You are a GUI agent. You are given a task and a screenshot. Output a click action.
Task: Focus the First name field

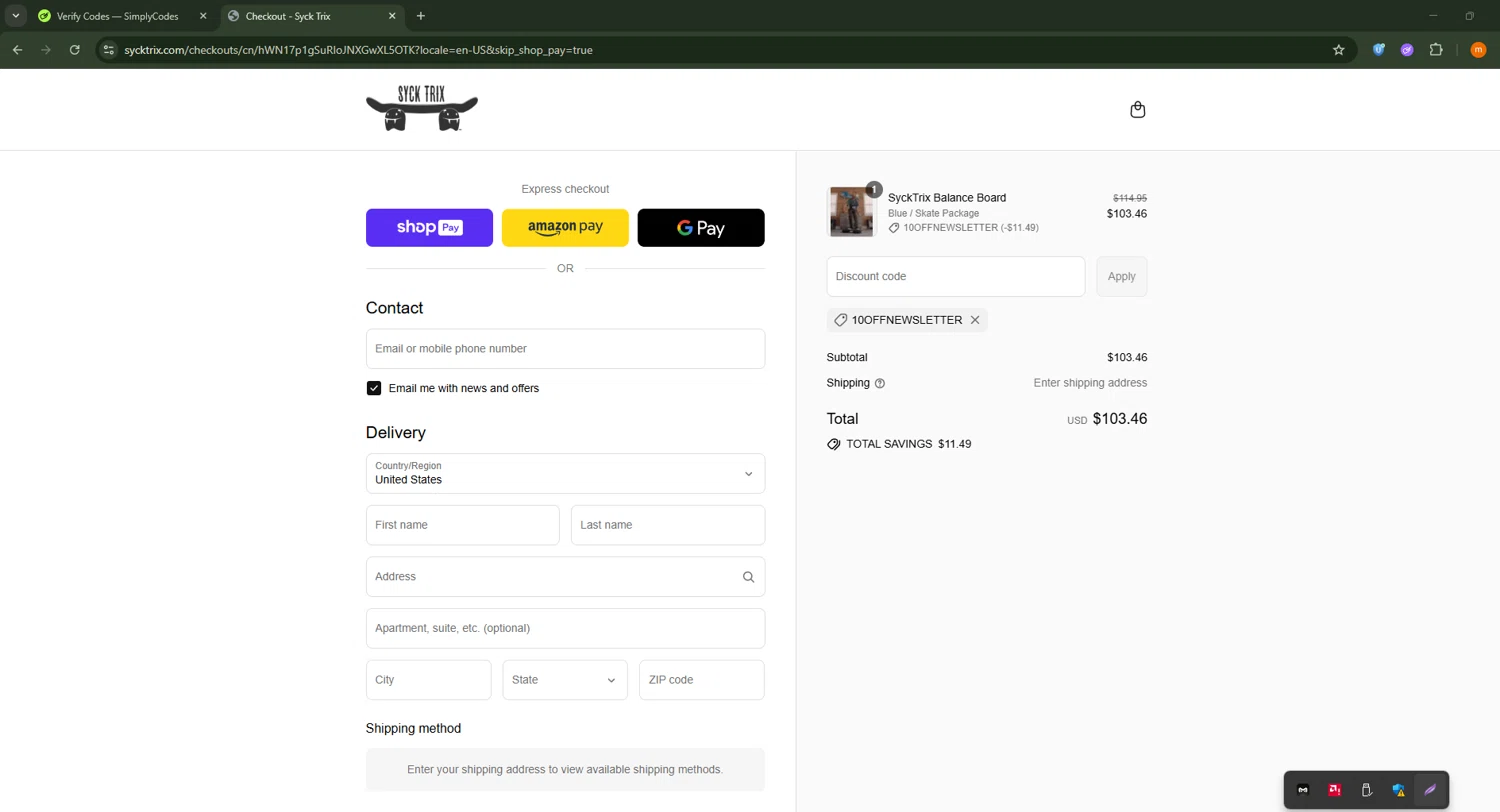click(x=463, y=525)
